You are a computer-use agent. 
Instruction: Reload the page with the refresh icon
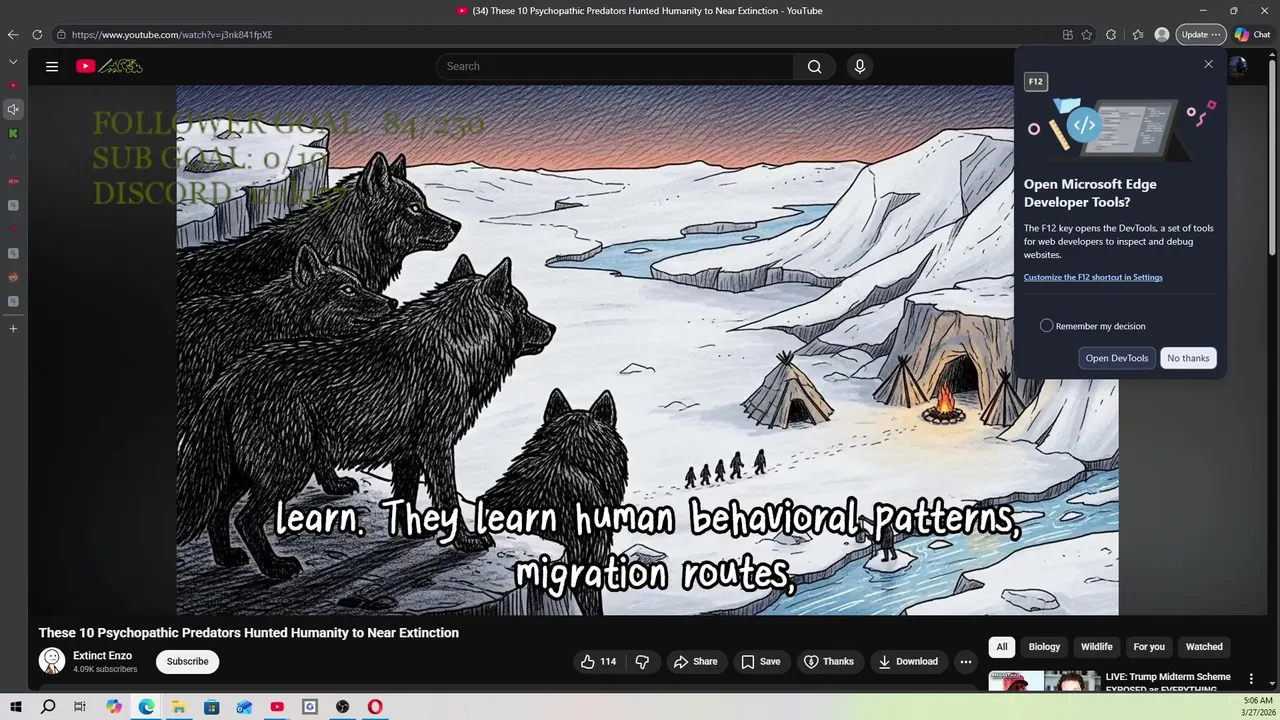pyautogui.click(x=37, y=34)
